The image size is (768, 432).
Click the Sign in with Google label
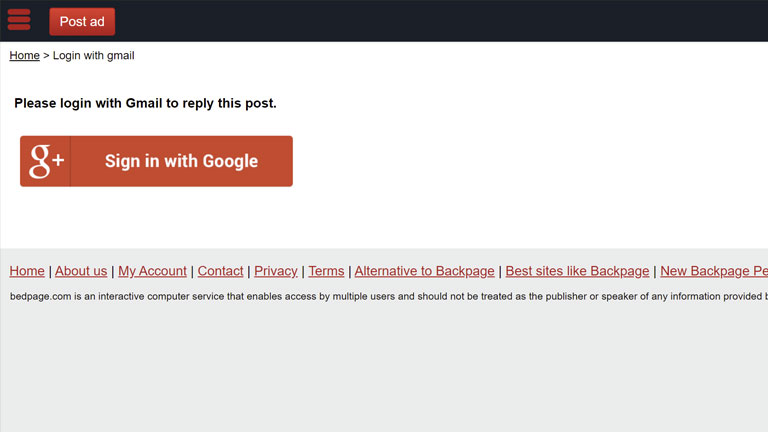[181, 161]
